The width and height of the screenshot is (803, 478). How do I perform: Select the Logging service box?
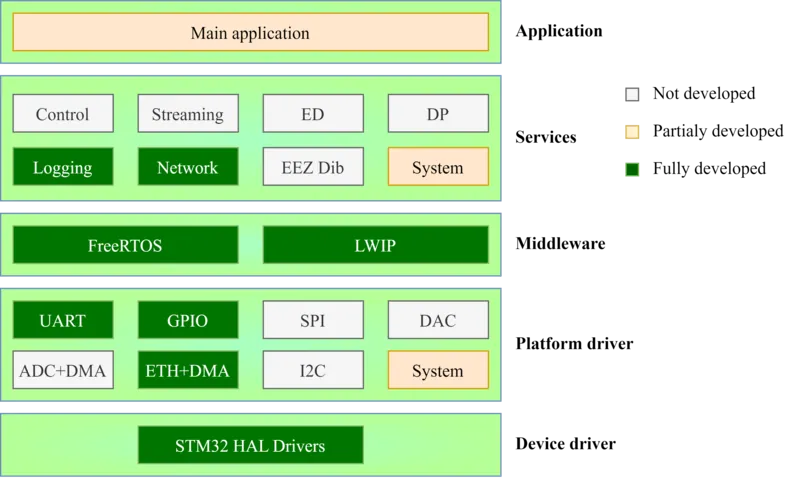(x=63, y=167)
